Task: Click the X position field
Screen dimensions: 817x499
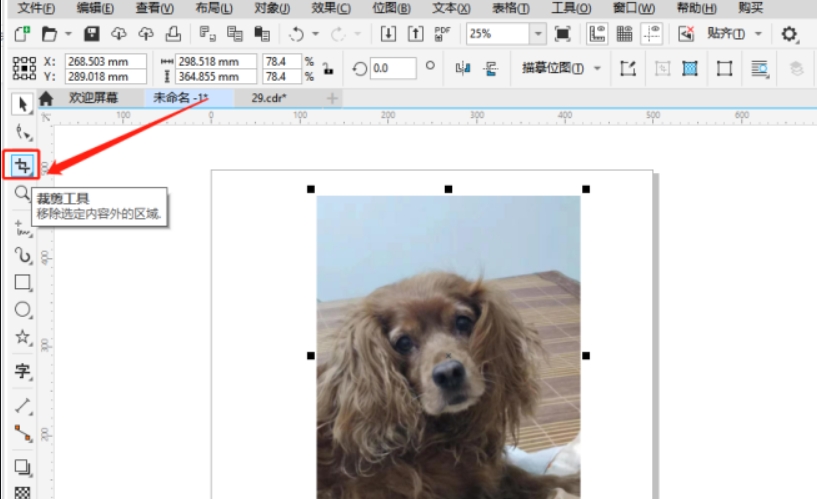Action: tap(106, 61)
